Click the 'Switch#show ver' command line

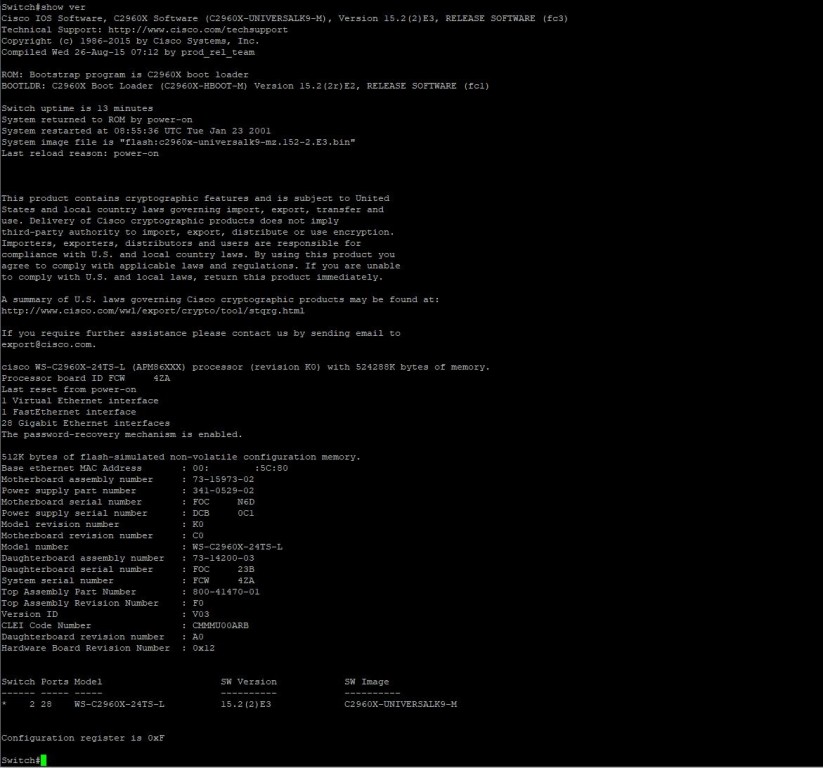(x=43, y=7)
